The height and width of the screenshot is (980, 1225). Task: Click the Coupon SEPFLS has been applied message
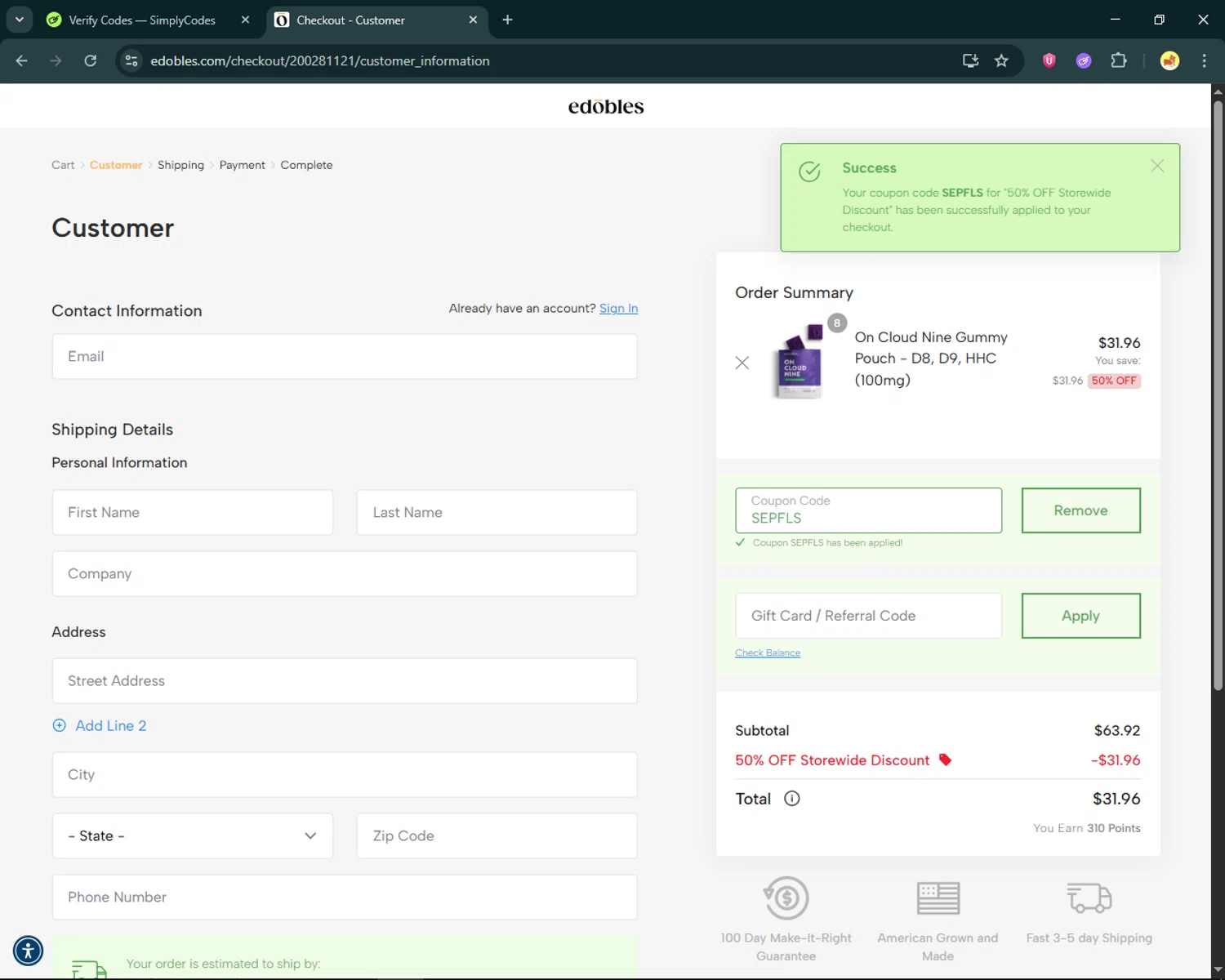point(827,542)
